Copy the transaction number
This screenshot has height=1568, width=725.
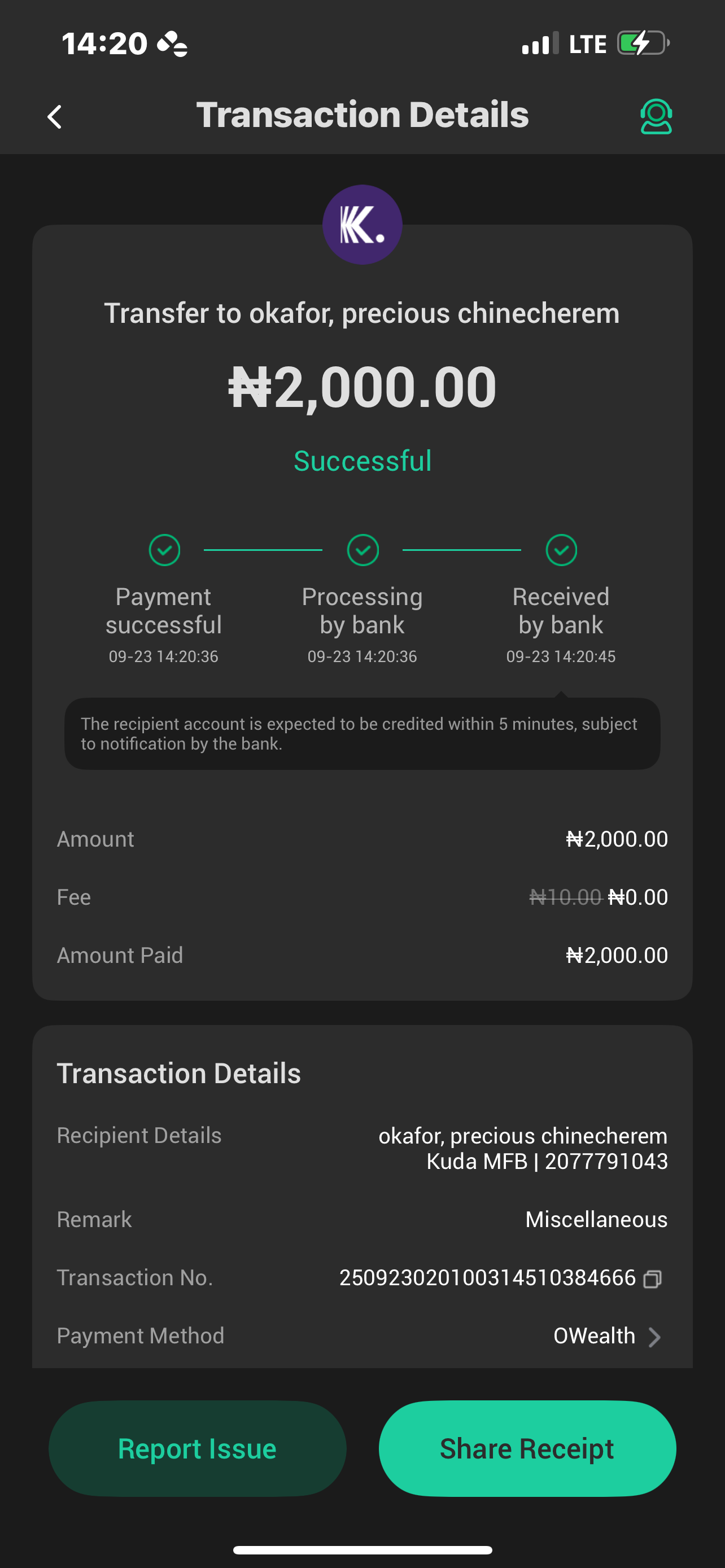(x=652, y=1279)
